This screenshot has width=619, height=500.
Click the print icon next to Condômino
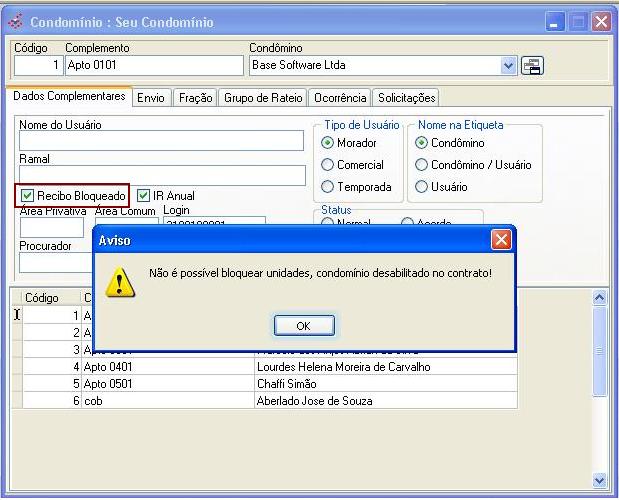coord(533,66)
